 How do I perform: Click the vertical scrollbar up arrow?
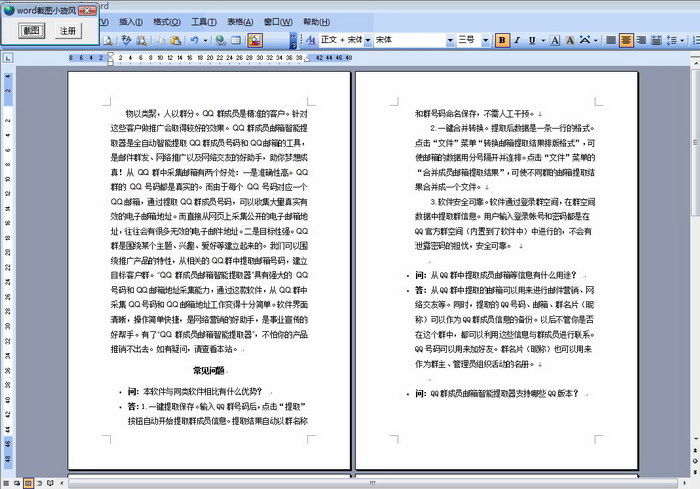[x=696, y=65]
